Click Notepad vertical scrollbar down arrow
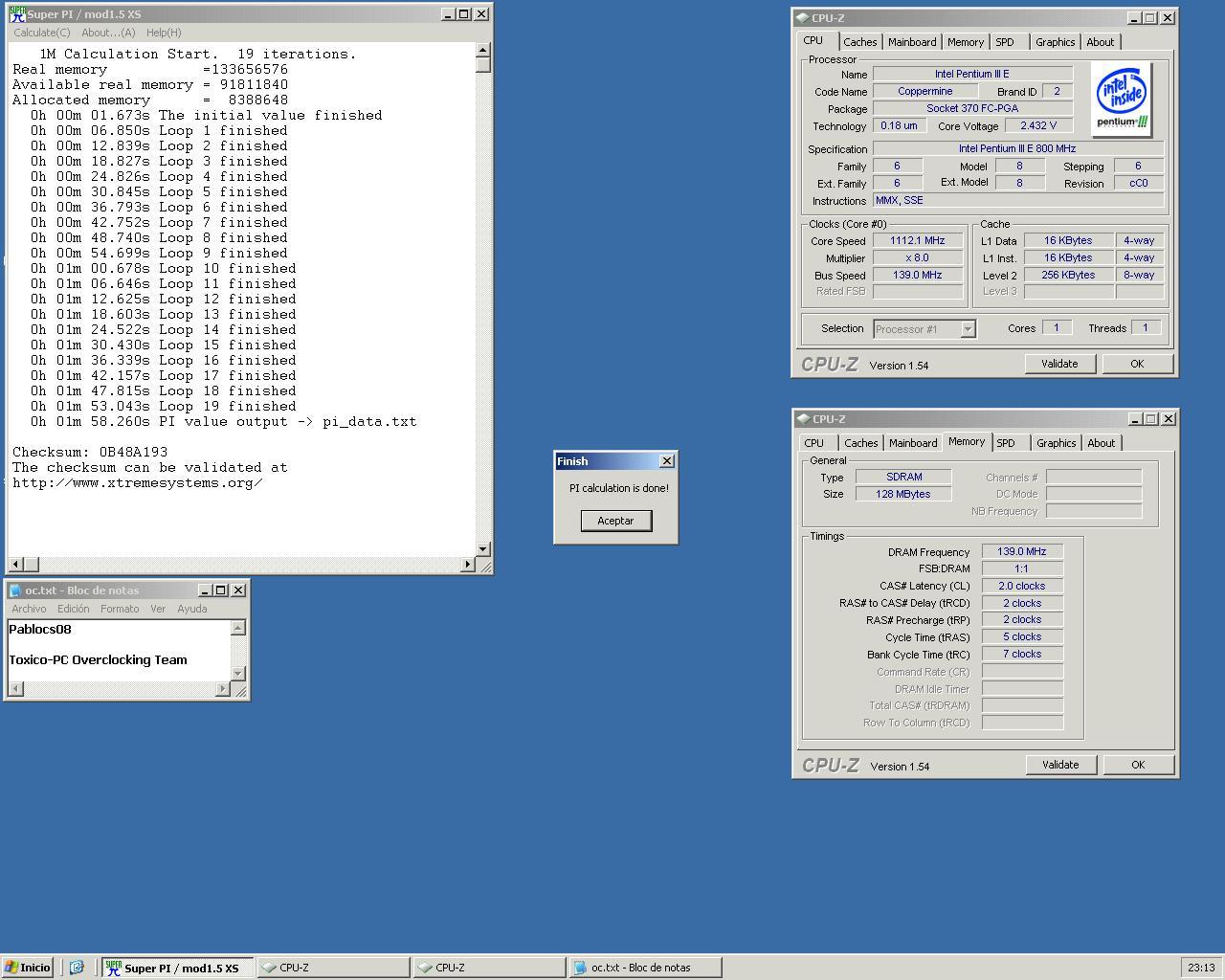This screenshot has width=1225, height=980. pos(238,674)
